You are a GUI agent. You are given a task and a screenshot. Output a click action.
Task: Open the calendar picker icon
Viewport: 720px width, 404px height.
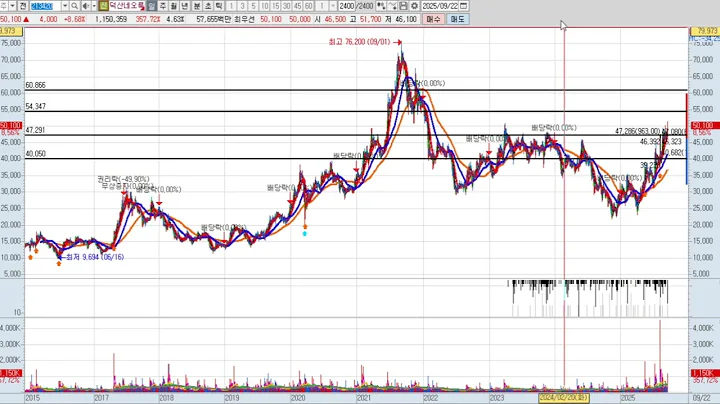(x=464, y=6)
